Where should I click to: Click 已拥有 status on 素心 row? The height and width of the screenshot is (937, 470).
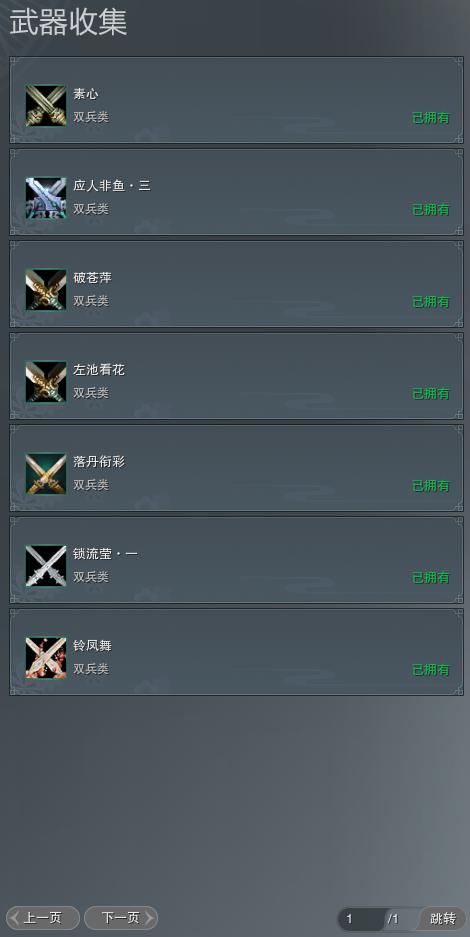tap(431, 118)
